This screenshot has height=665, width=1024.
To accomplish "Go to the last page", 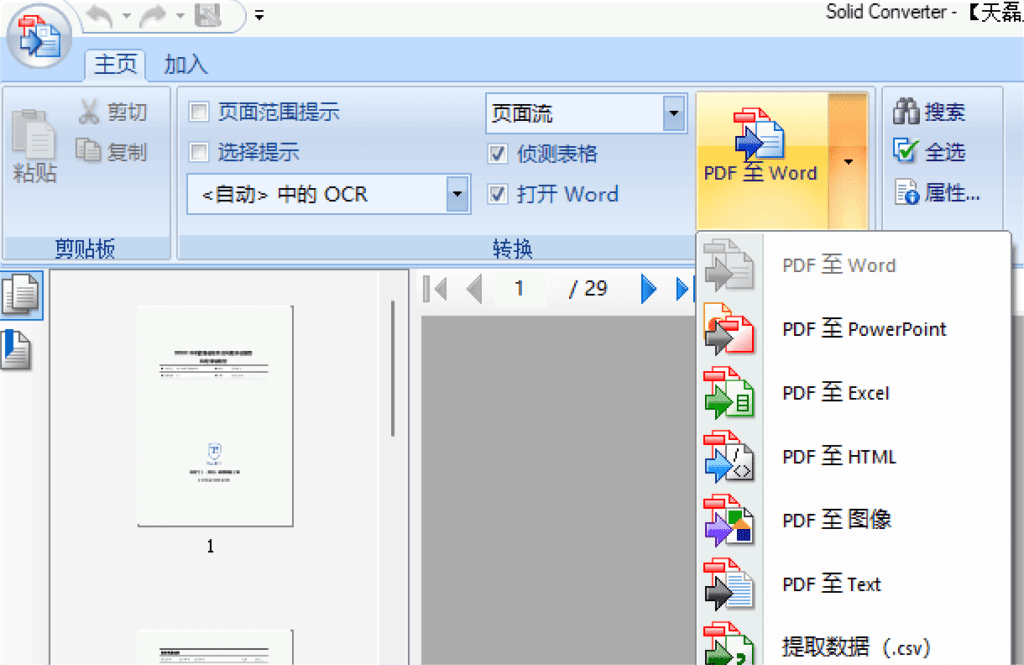I will pyautogui.click(x=683, y=289).
